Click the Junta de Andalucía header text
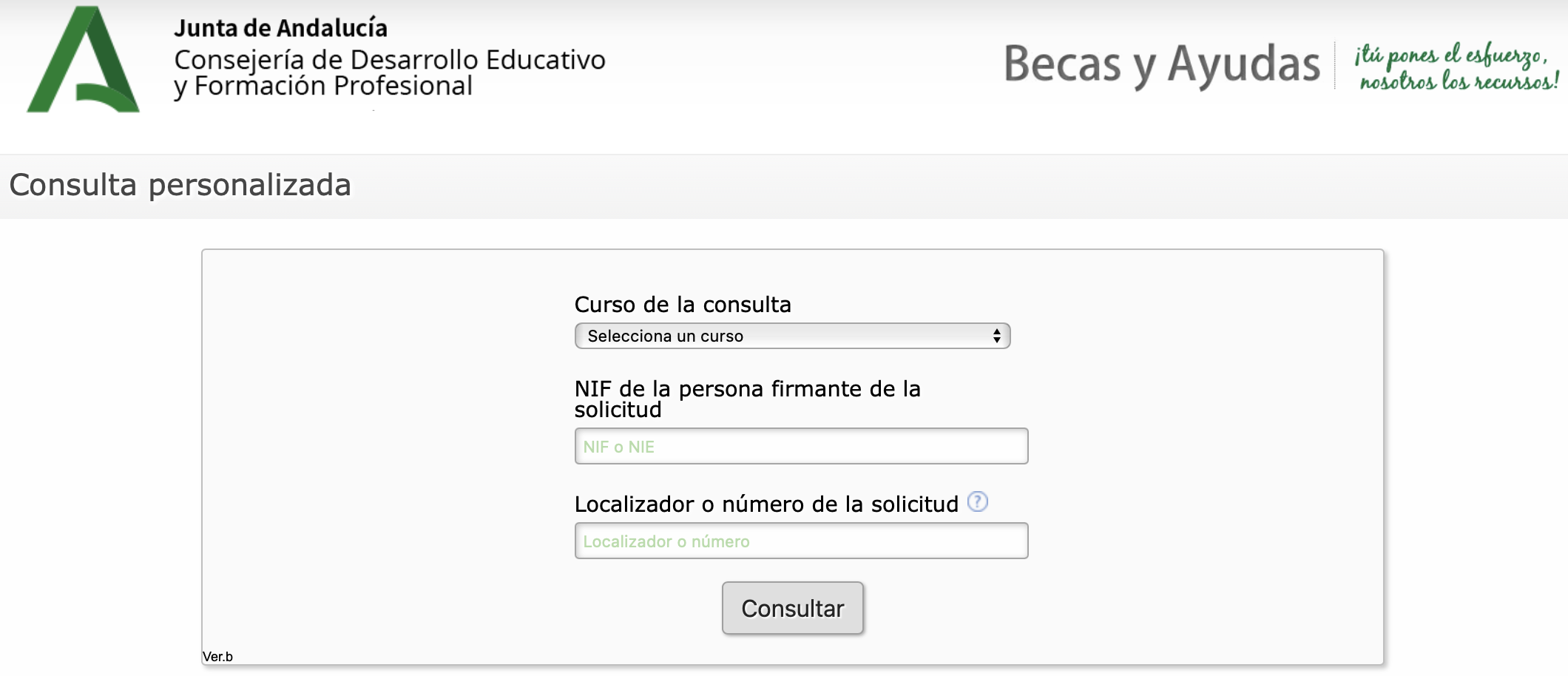Screen dimensions: 1568x676 [280, 28]
